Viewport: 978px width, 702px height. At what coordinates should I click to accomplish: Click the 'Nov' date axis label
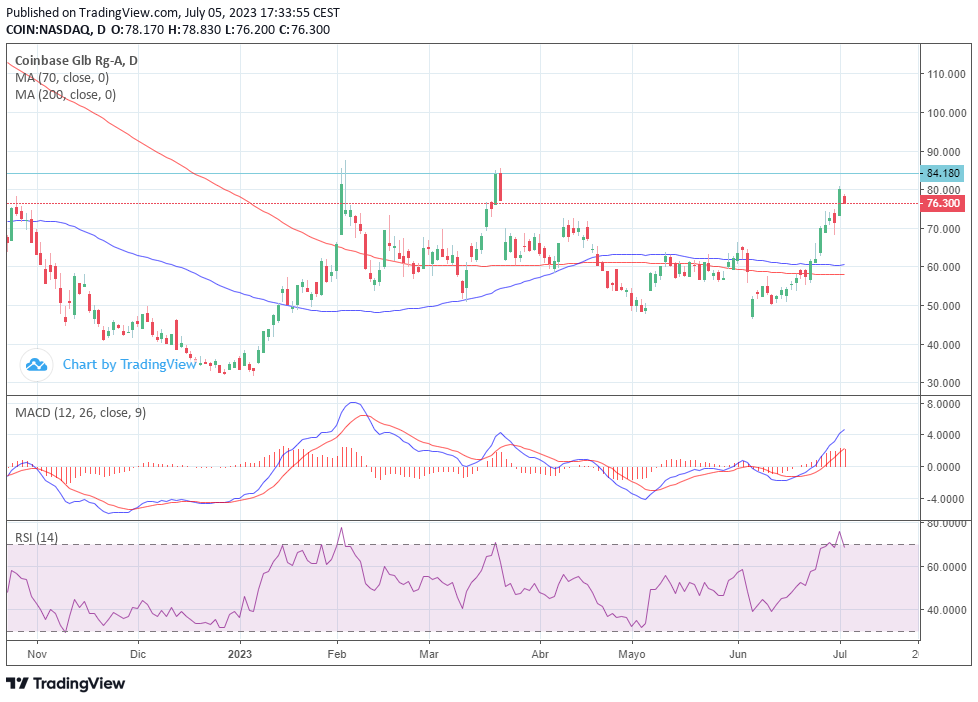[37, 654]
